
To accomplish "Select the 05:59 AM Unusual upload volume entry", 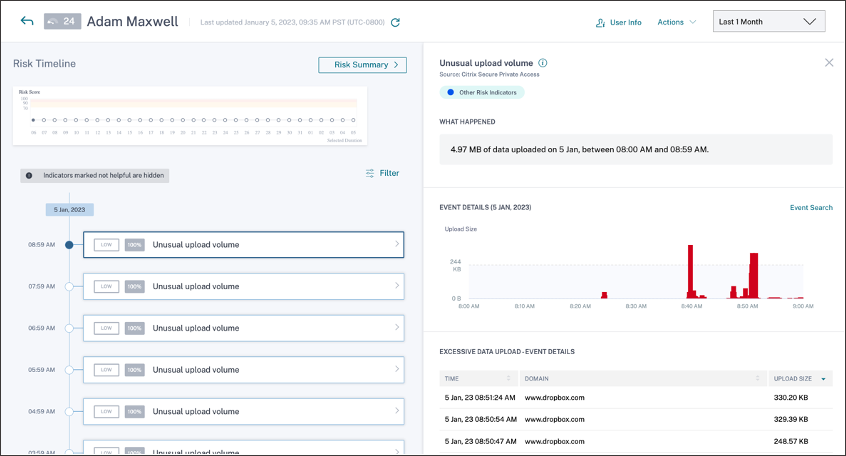I will pyautogui.click(x=244, y=370).
